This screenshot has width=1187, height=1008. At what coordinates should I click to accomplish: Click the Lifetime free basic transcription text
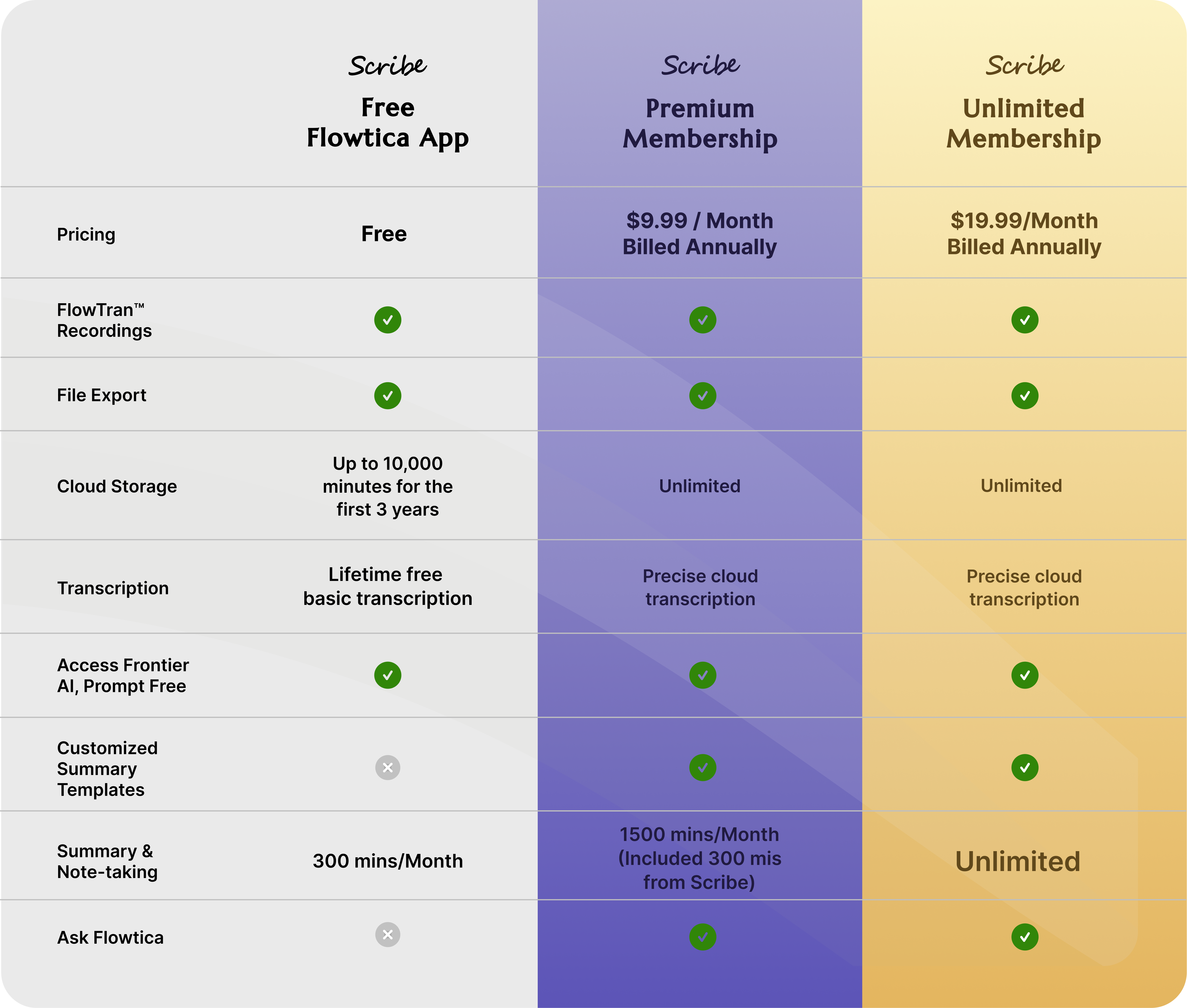pyautogui.click(x=387, y=586)
